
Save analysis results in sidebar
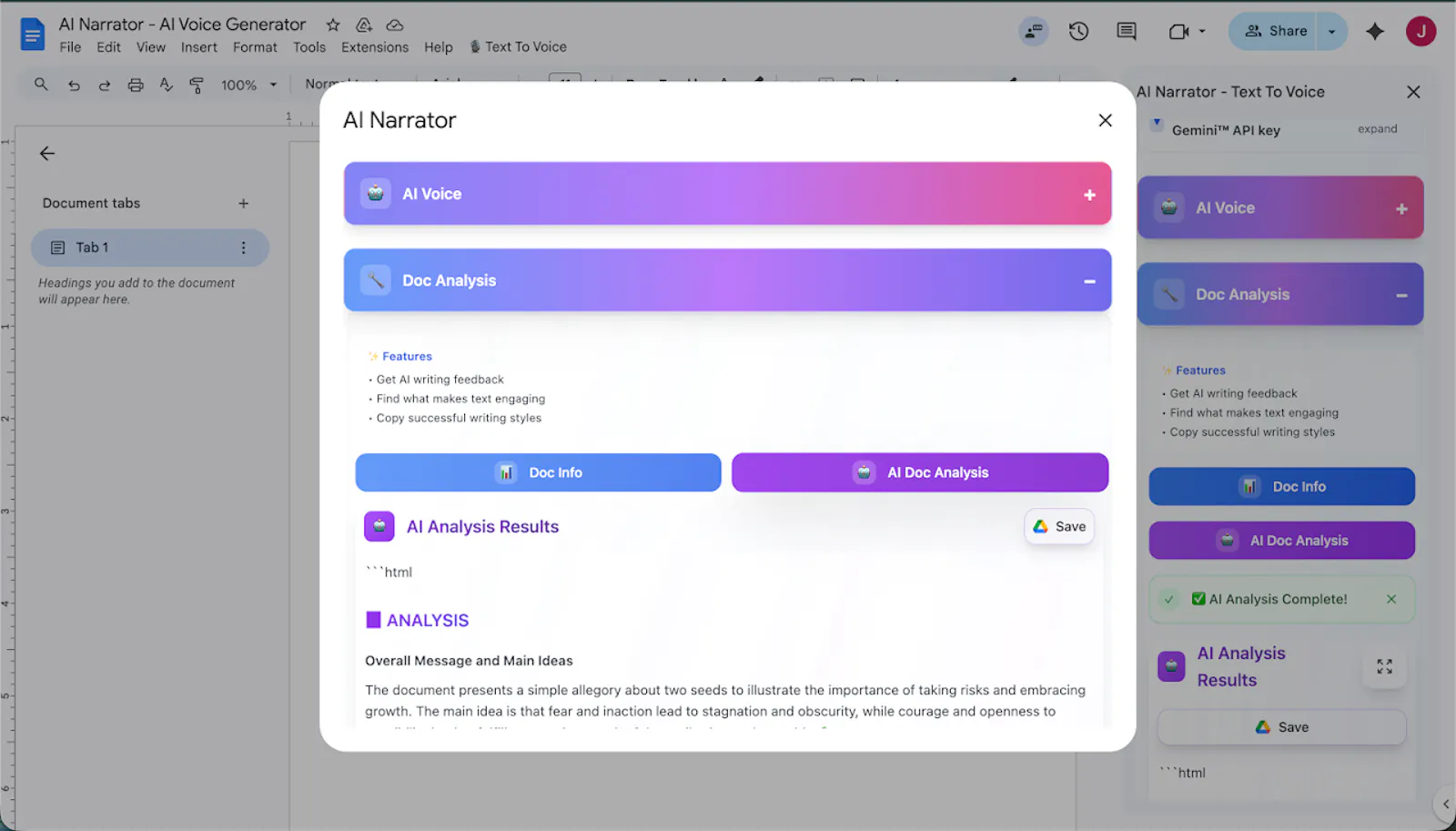click(x=1281, y=727)
